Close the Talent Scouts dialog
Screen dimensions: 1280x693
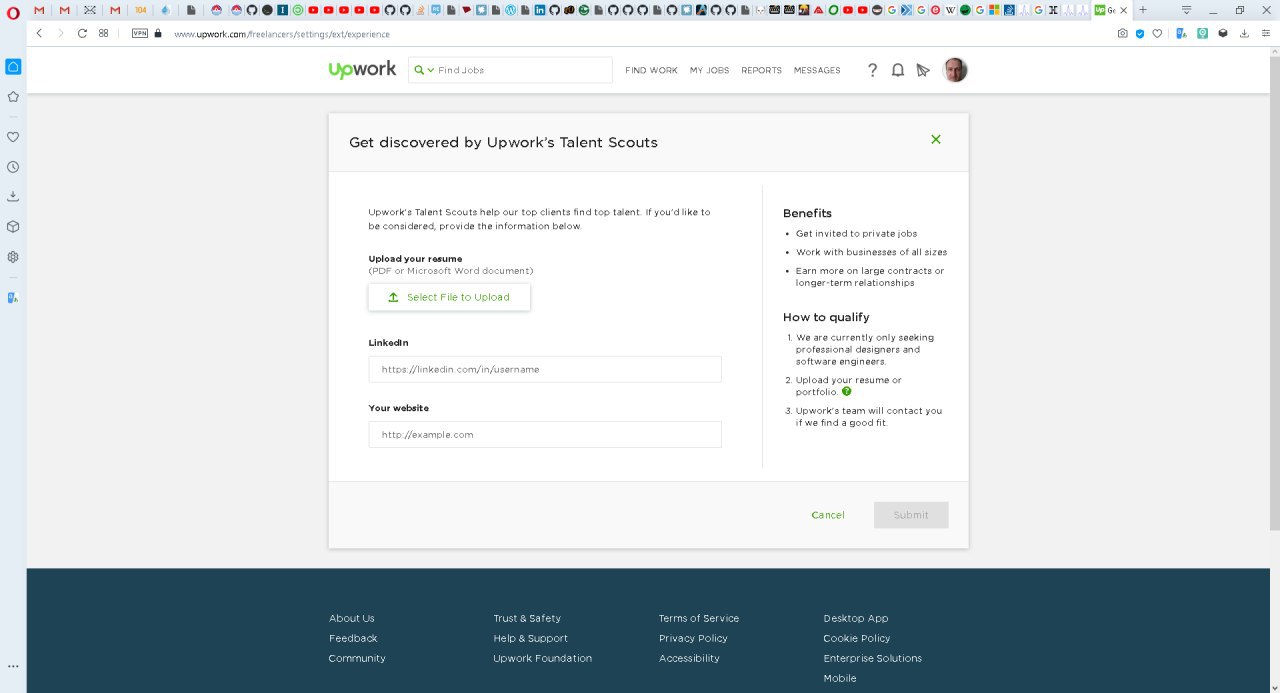pyautogui.click(x=936, y=139)
